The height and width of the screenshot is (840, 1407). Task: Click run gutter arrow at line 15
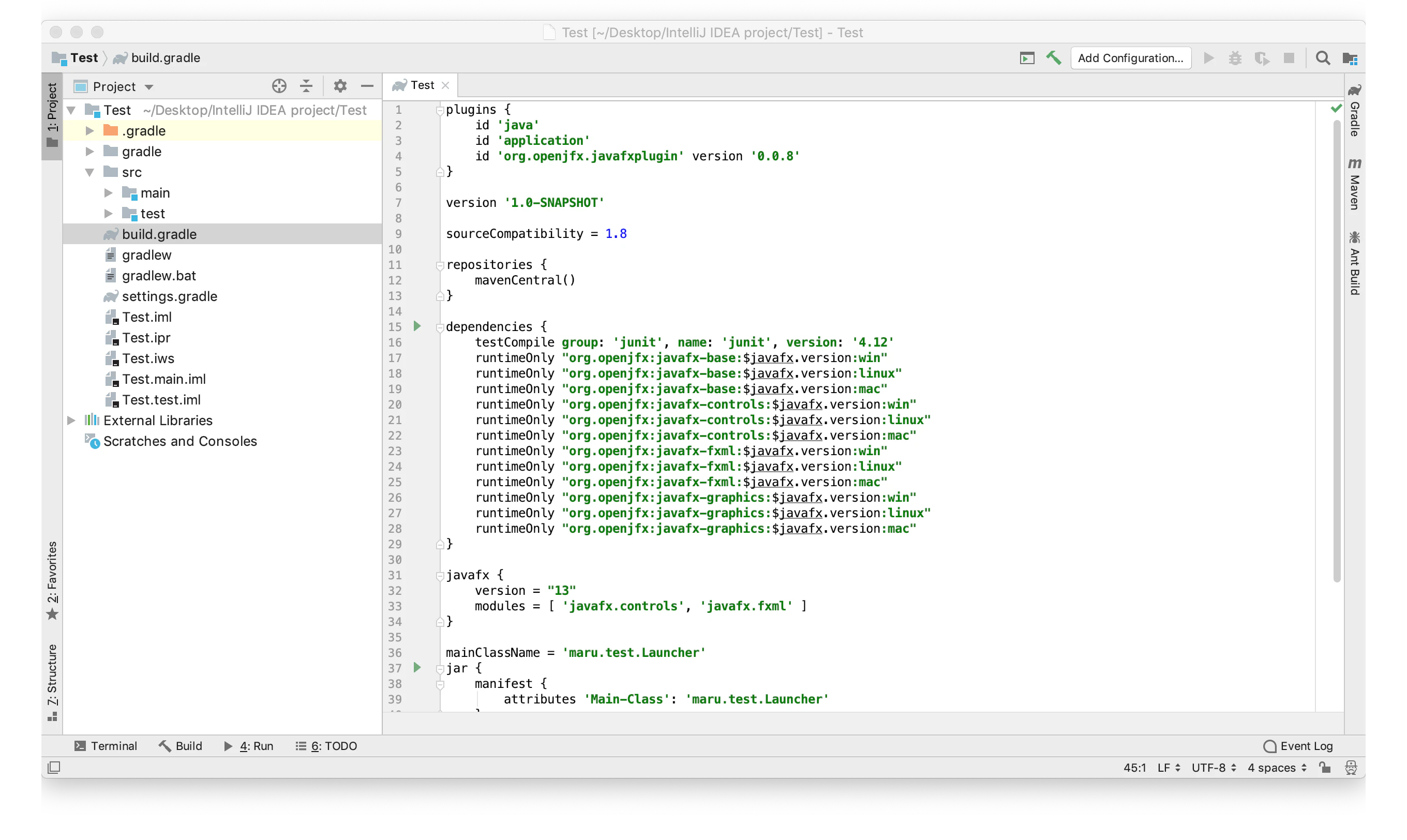coord(417,326)
